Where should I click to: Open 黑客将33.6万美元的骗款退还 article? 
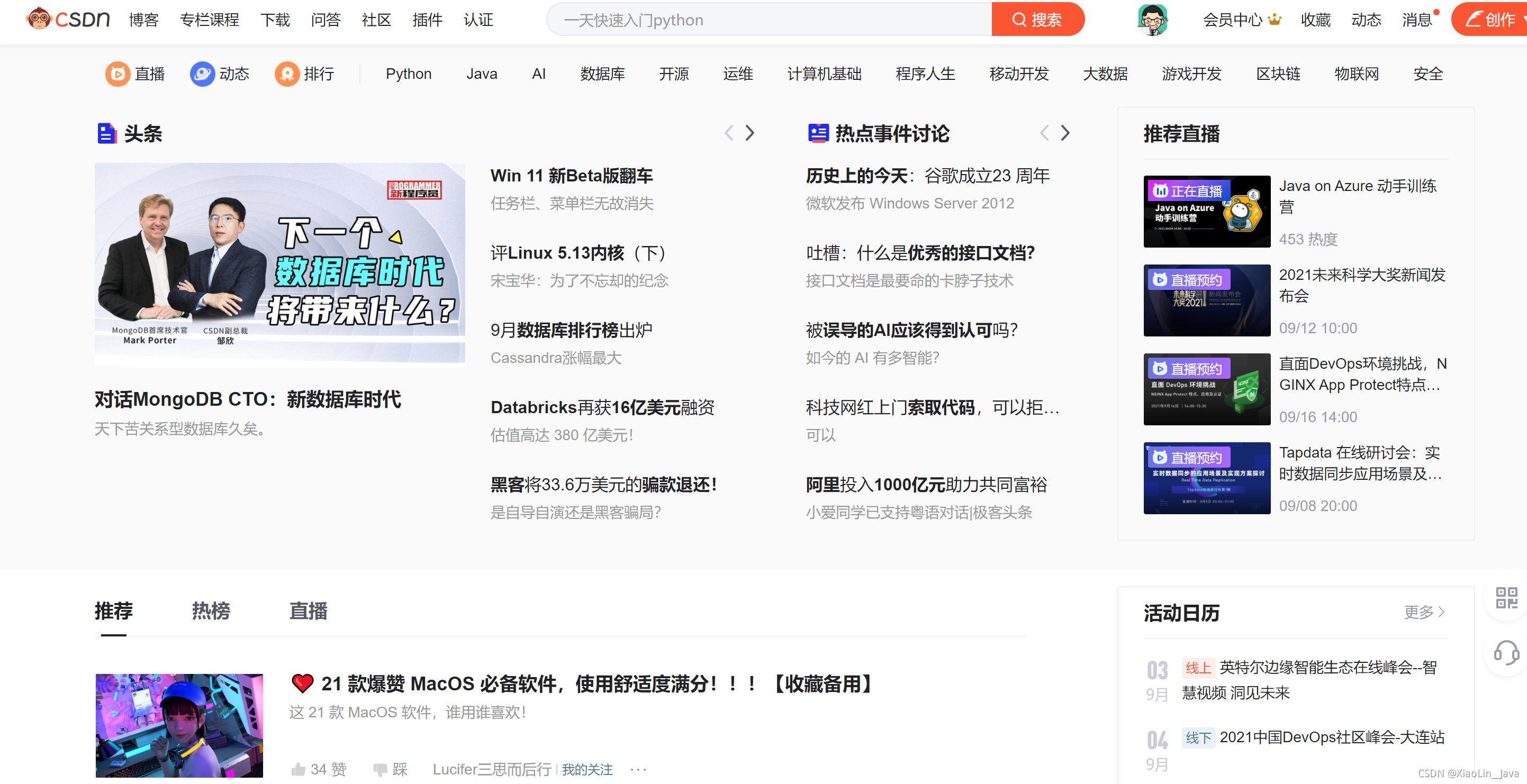603,485
